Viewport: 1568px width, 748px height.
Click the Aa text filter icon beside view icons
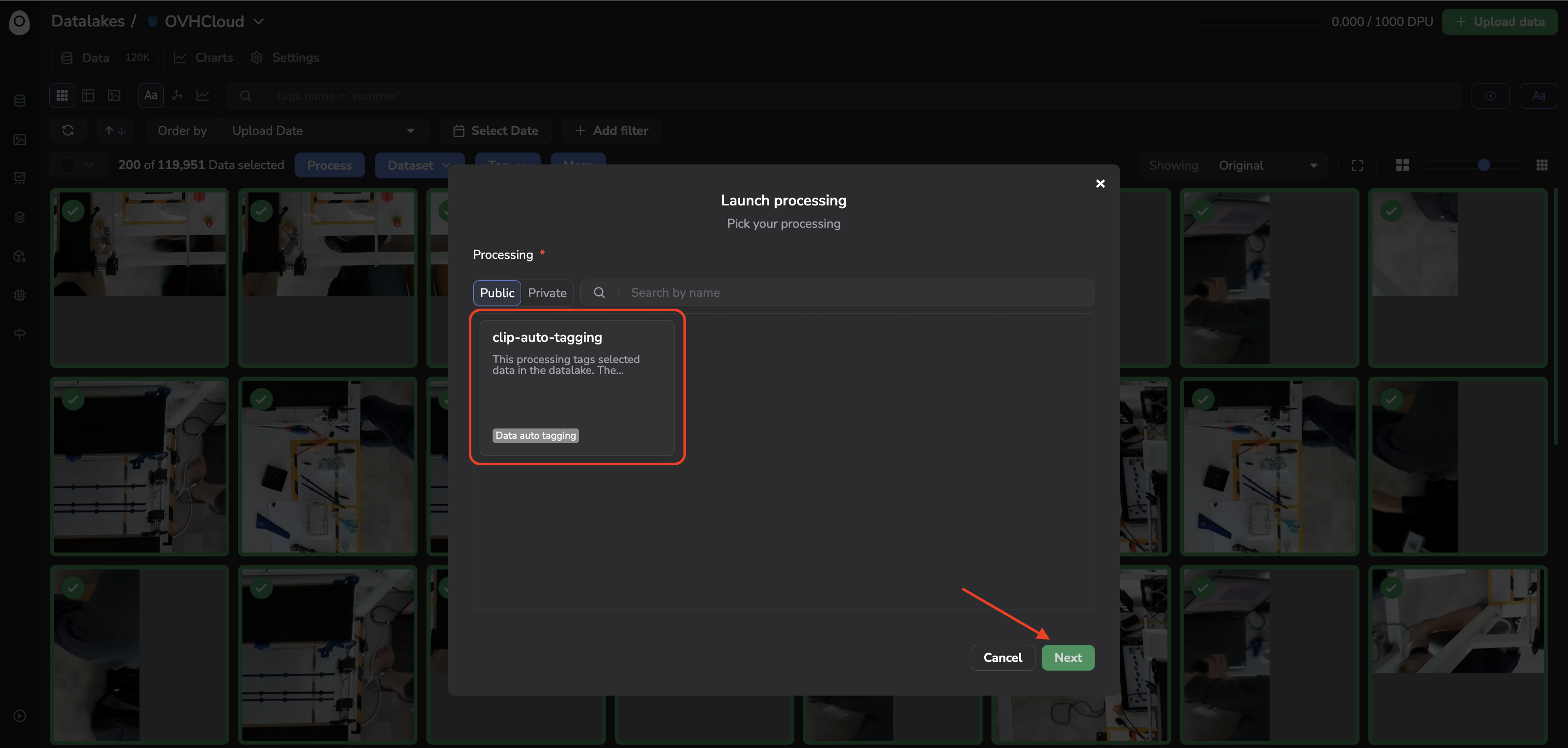click(x=151, y=95)
